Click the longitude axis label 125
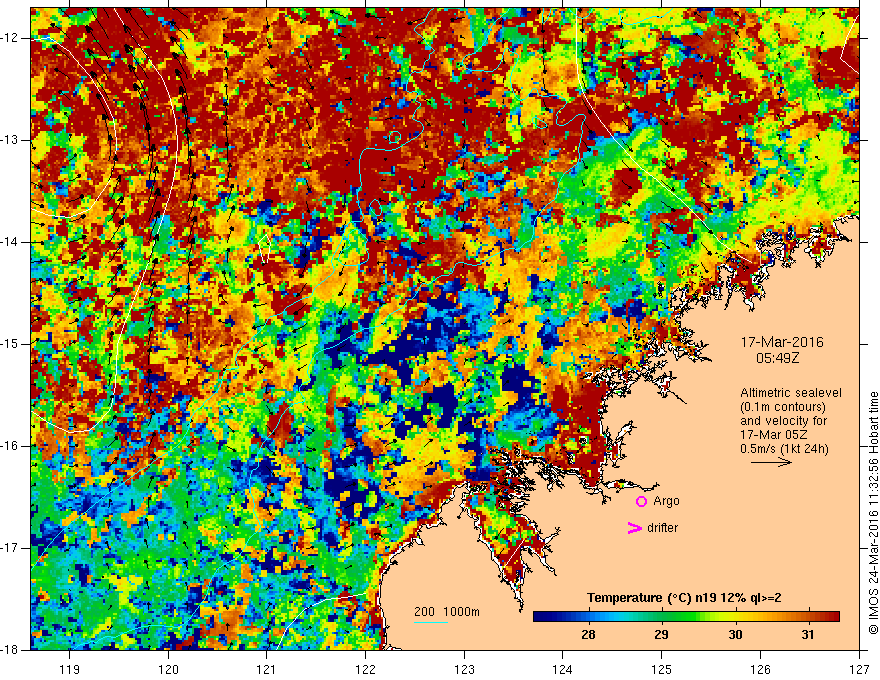The width and height of the screenshot is (880, 680). coord(662,669)
